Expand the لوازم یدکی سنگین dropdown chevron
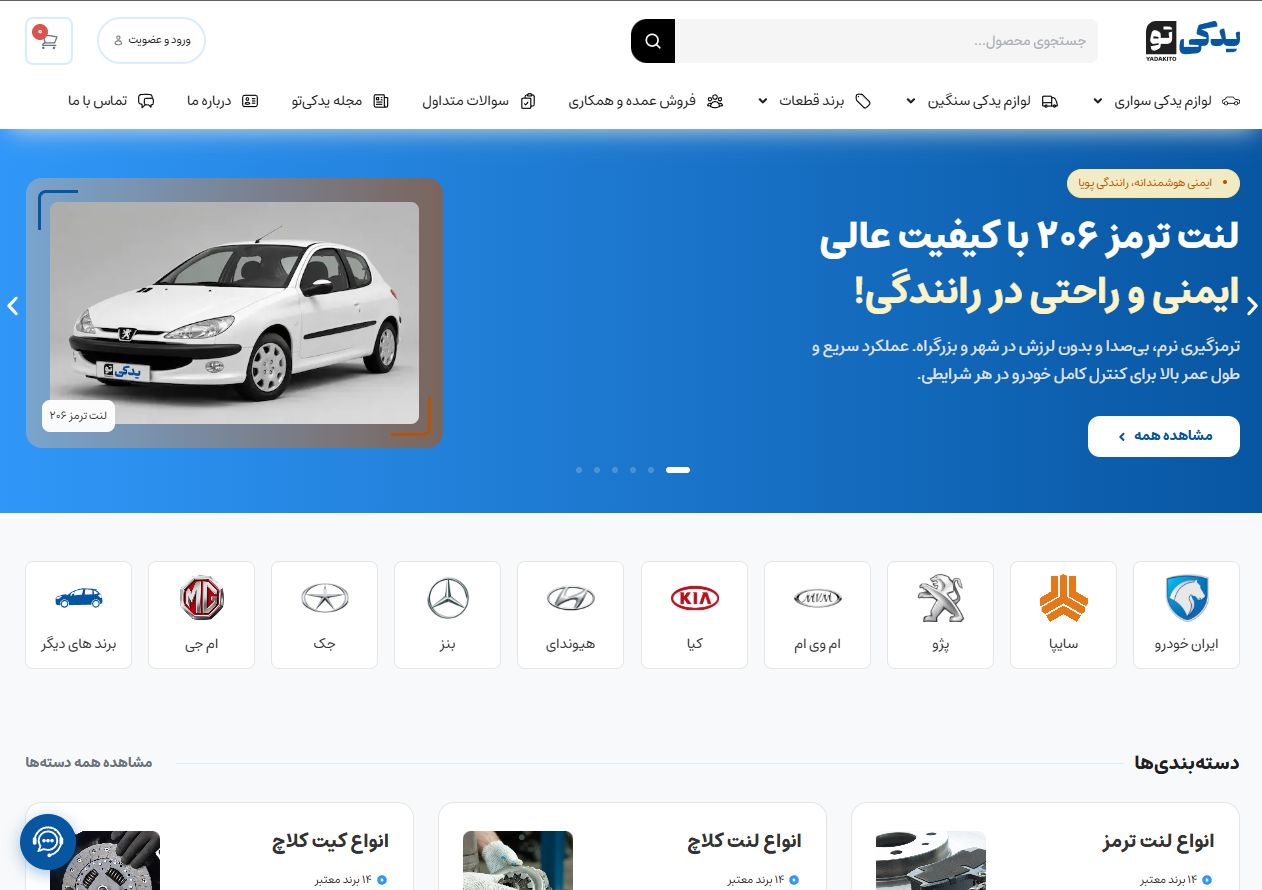Viewport: 1262px width, 890px height. pos(911,101)
